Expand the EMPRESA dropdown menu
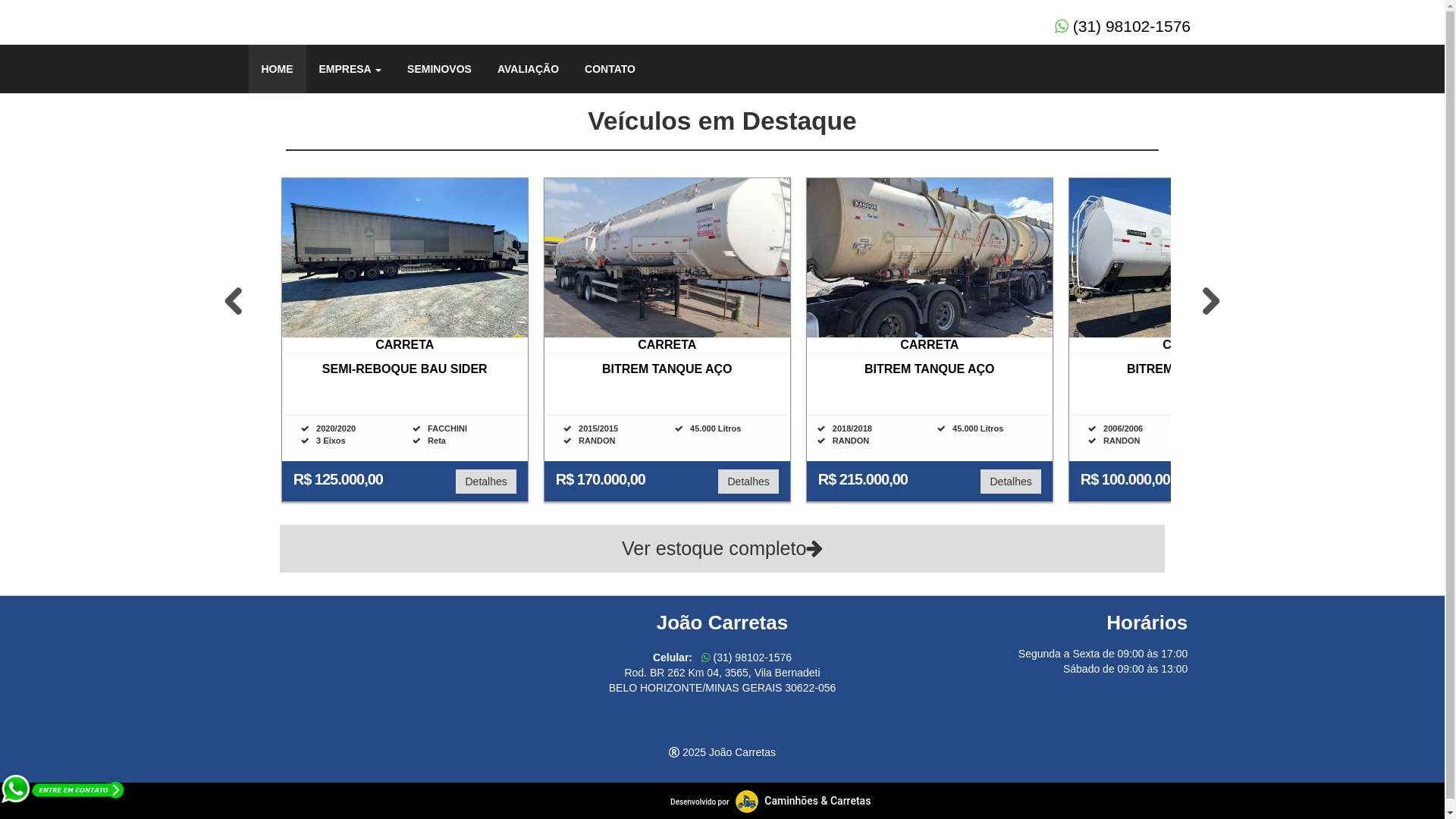Screen dimensions: 1456x819 [350, 69]
